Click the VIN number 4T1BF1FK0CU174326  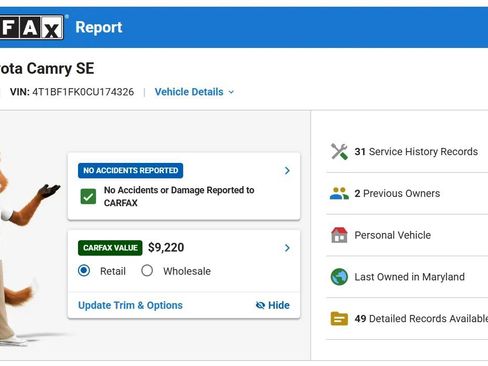point(83,92)
